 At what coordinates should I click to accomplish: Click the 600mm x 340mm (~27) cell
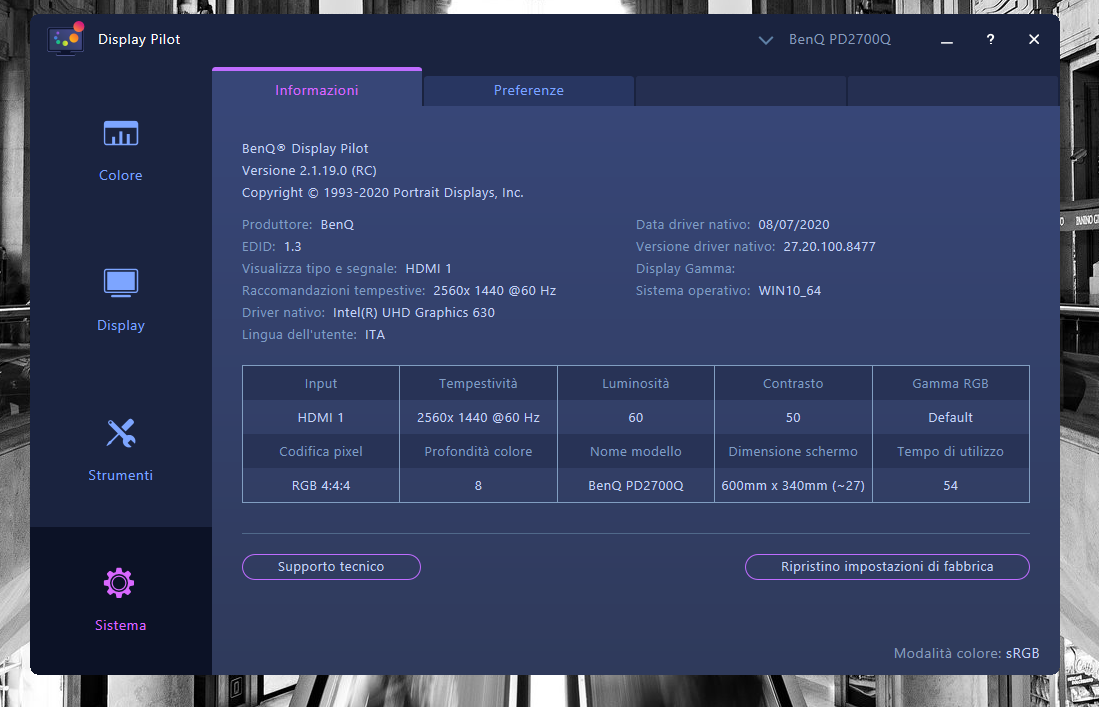click(793, 486)
